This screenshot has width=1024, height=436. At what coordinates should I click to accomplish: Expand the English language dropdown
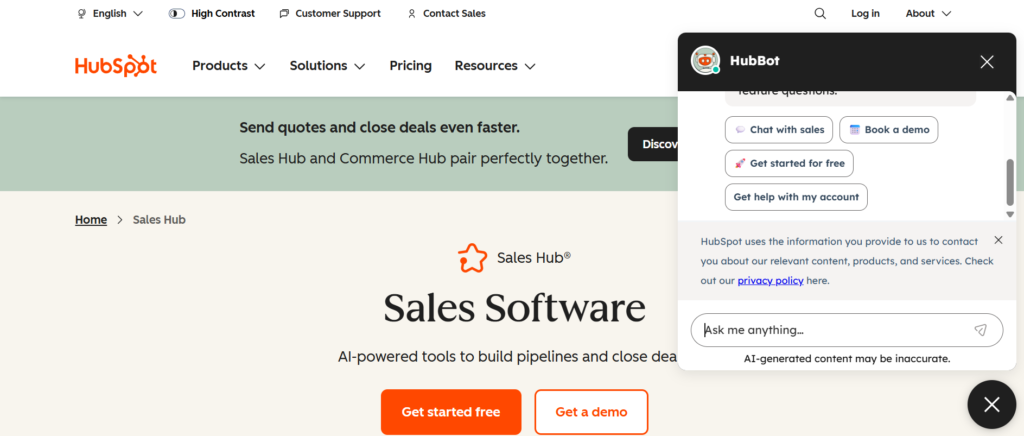click(110, 14)
